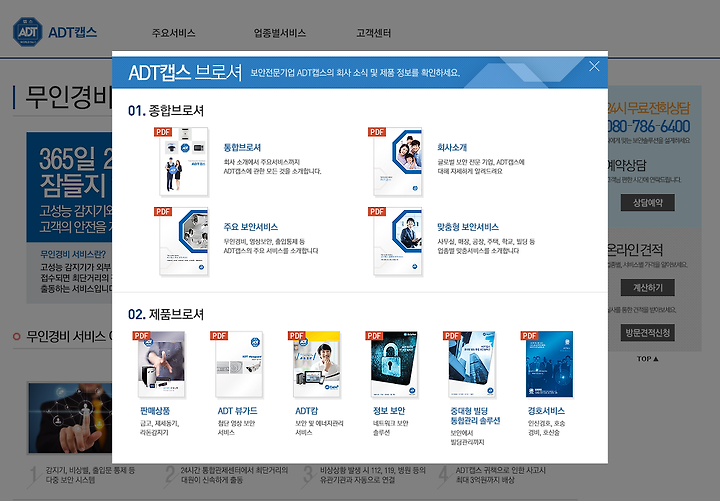Open the 경호서비스 brochure cover
720x501 pixels.
(550, 364)
